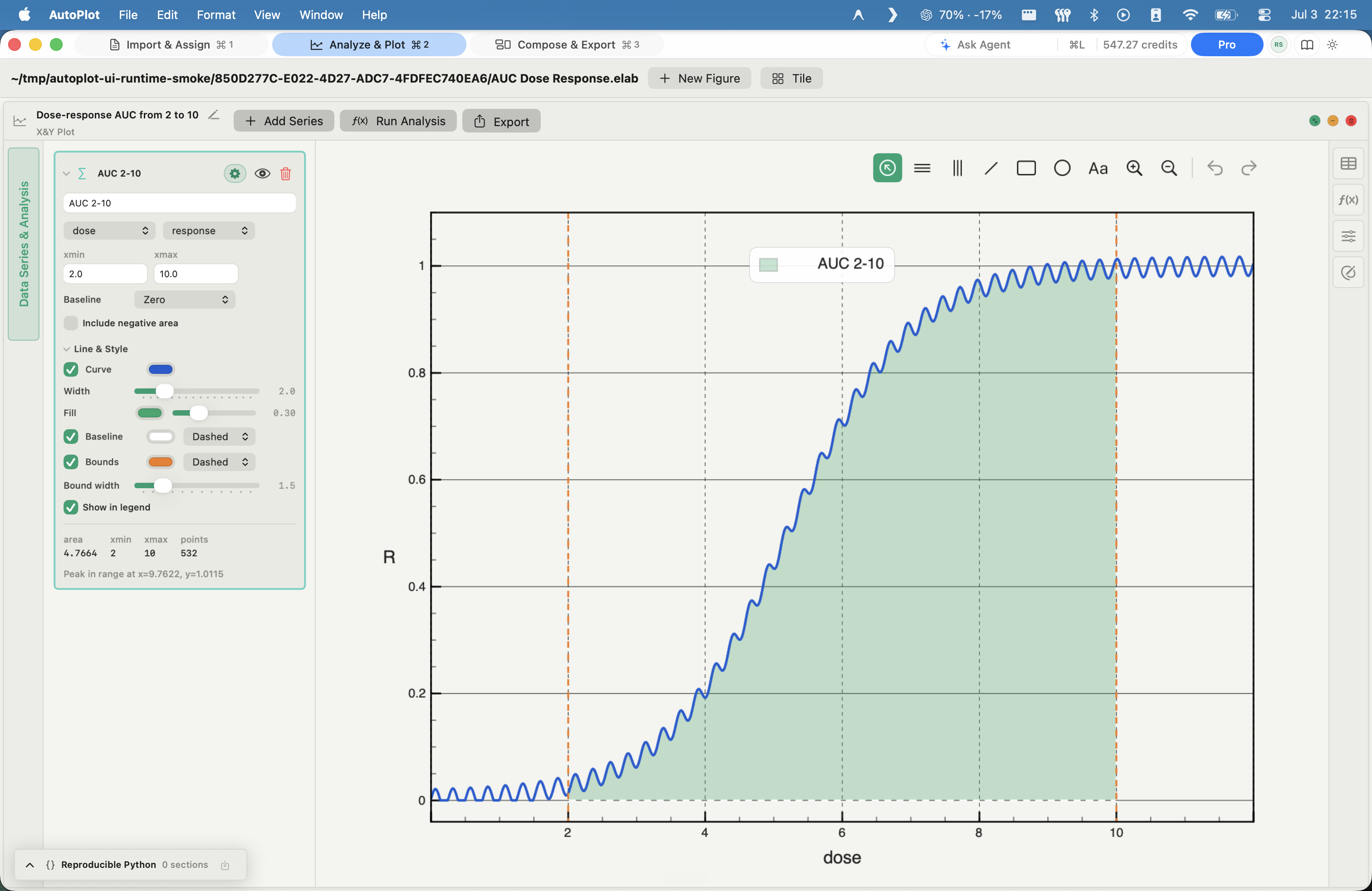Change Baseline line style Dashed dropdown

click(x=220, y=436)
